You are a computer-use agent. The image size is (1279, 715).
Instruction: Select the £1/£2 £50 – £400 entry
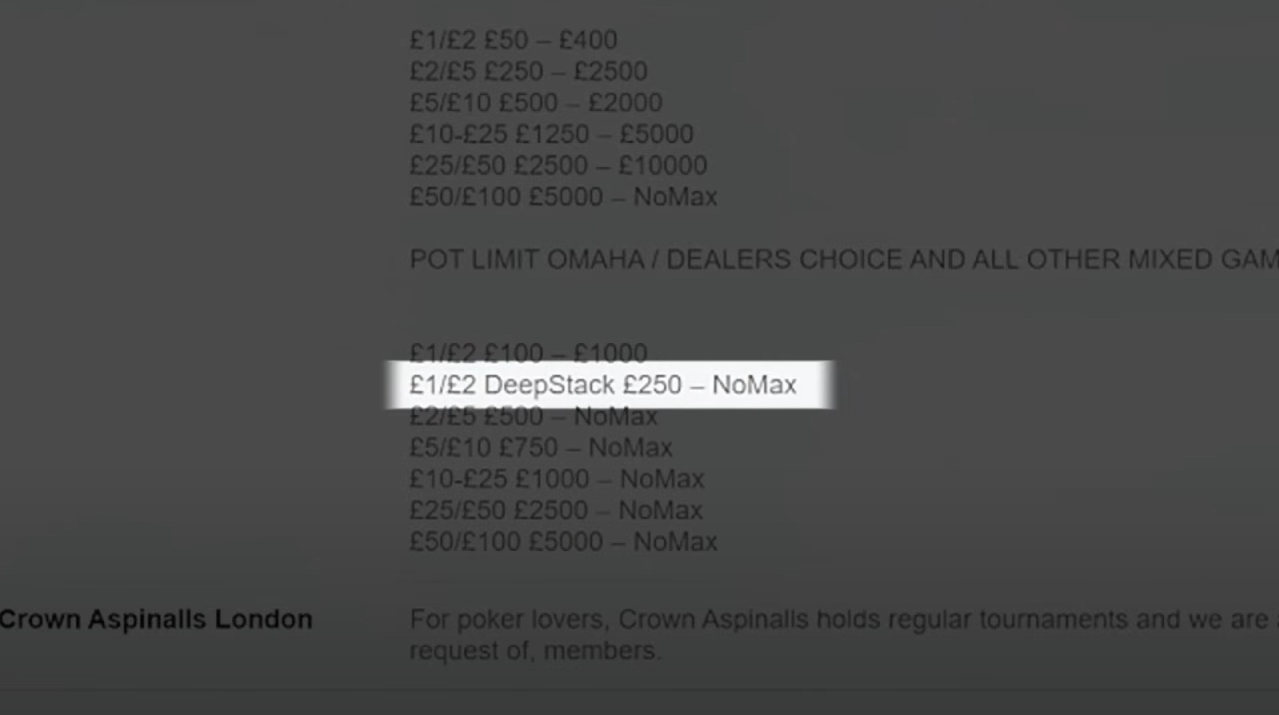coord(513,40)
